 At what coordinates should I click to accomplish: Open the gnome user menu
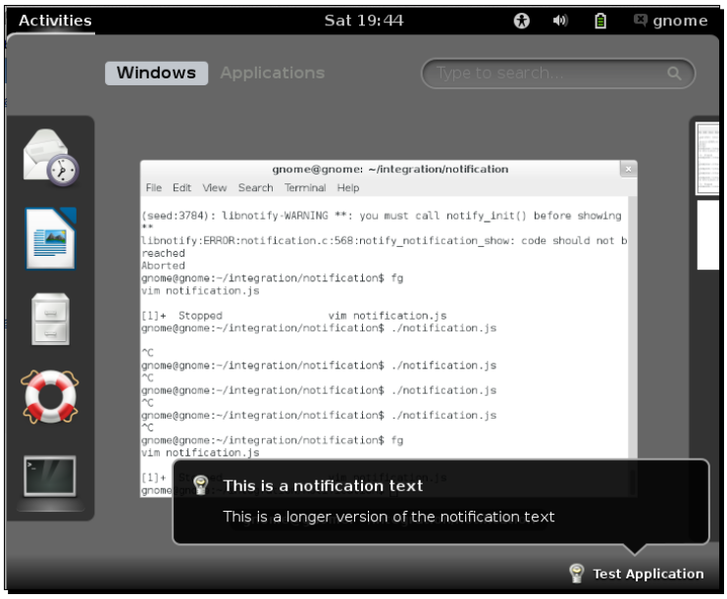(x=672, y=20)
